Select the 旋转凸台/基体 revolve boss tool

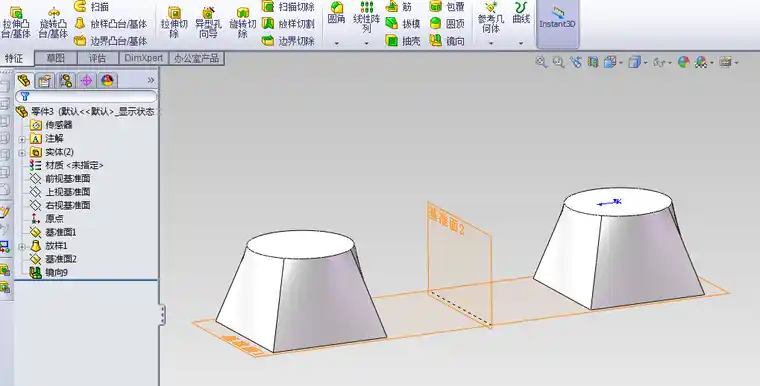click(53, 23)
